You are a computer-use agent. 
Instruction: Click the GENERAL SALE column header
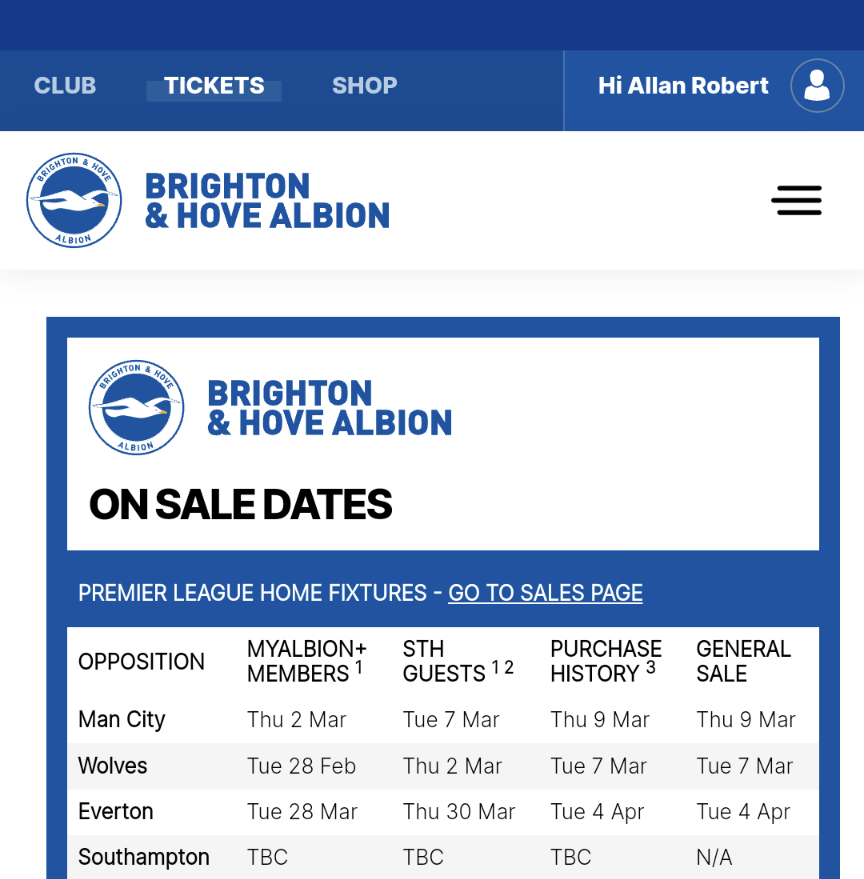tap(743, 661)
